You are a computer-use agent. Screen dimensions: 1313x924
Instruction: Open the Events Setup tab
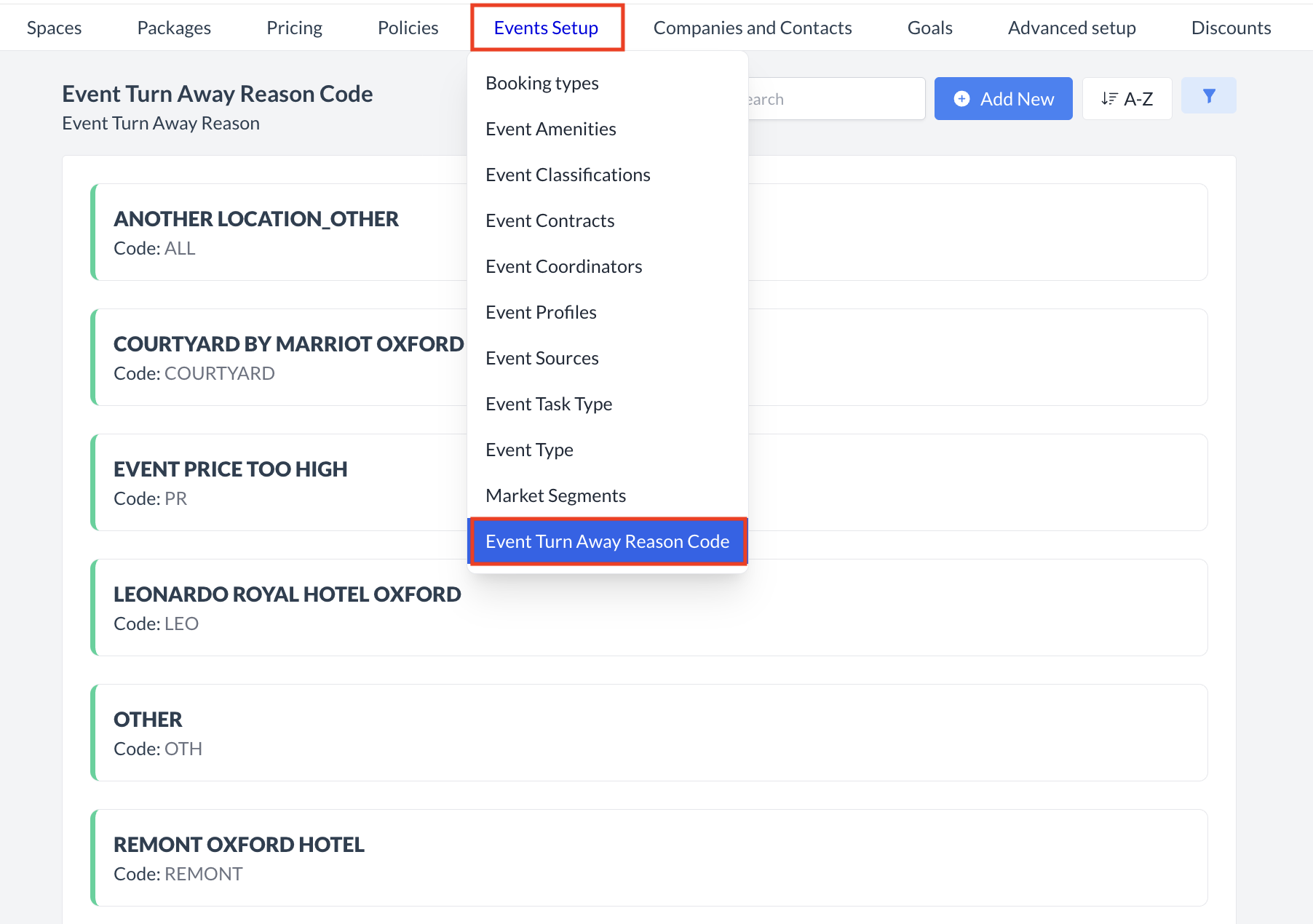pos(546,28)
